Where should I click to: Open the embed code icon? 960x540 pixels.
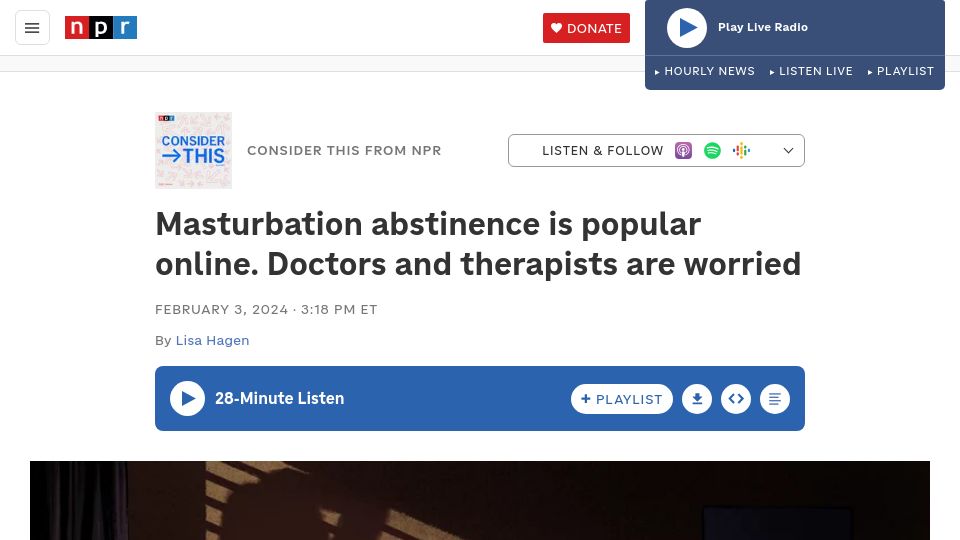coord(736,399)
